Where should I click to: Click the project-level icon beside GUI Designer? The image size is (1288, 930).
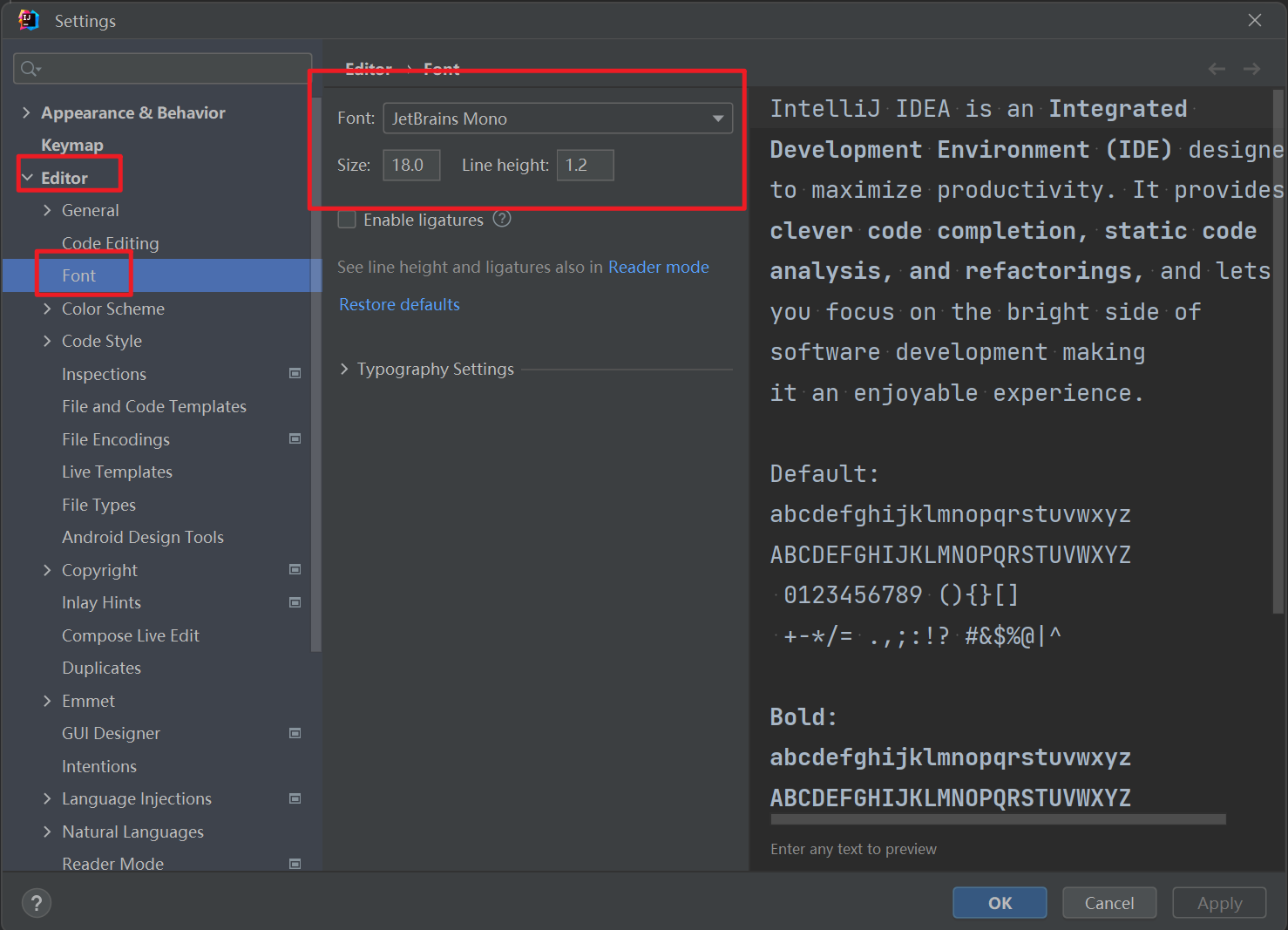click(295, 733)
